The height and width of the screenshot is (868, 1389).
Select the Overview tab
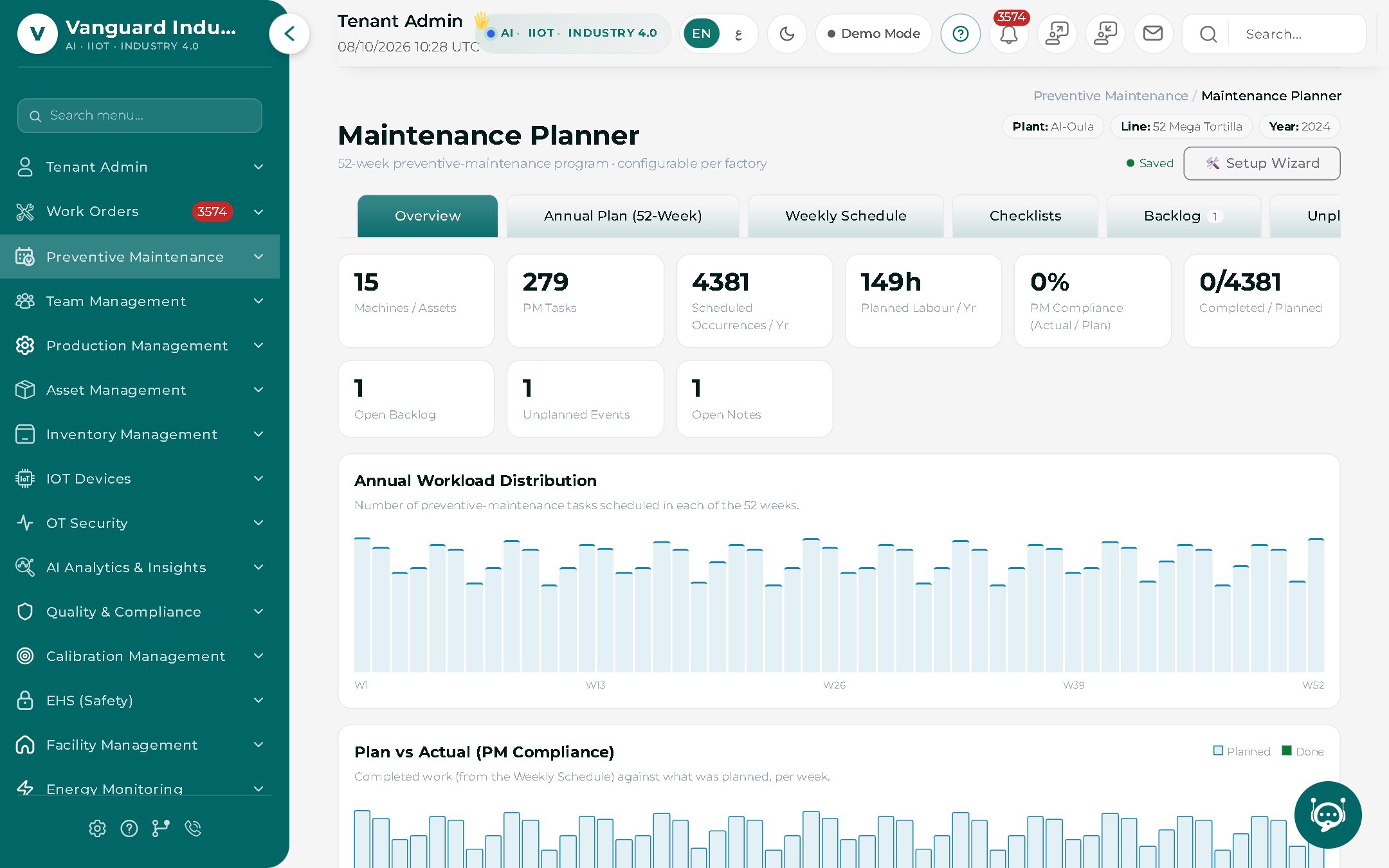pyautogui.click(x=428, y=216)
